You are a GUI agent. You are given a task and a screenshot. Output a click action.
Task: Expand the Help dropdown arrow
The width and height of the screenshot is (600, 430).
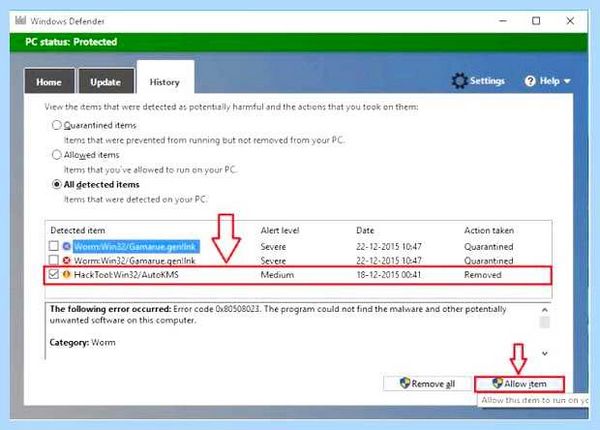tap(567, 81)
